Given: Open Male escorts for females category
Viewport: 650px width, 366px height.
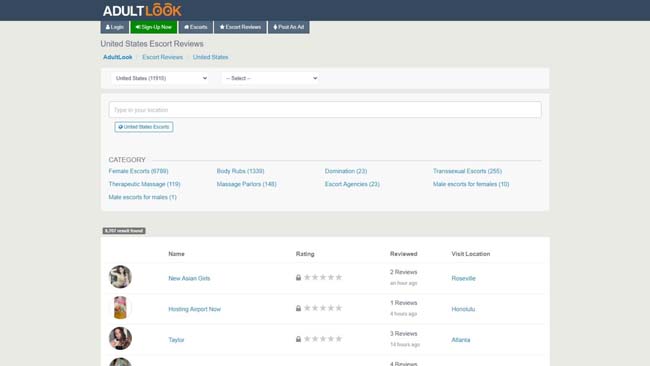Looking at the screenshot, I should click(471, 184).
